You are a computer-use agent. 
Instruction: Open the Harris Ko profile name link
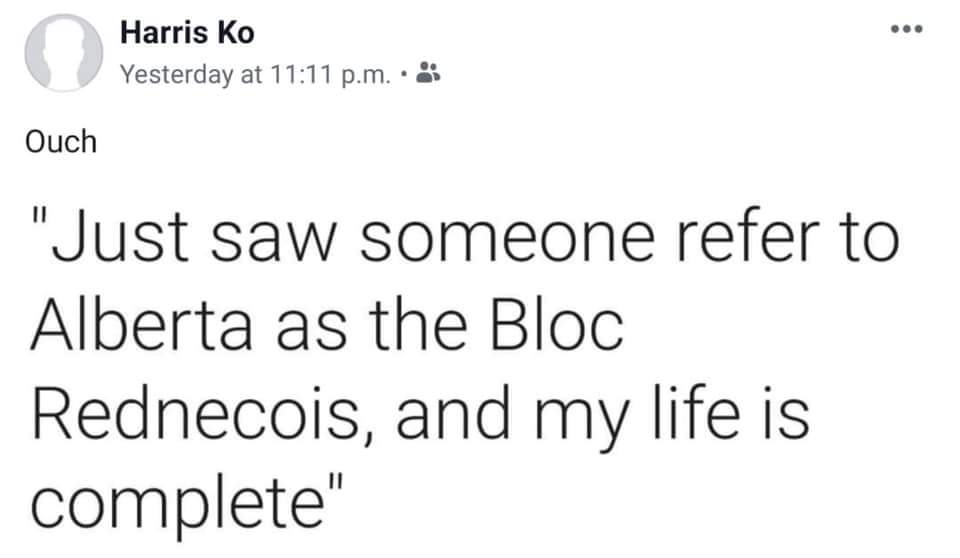click(x=187, y=32)
